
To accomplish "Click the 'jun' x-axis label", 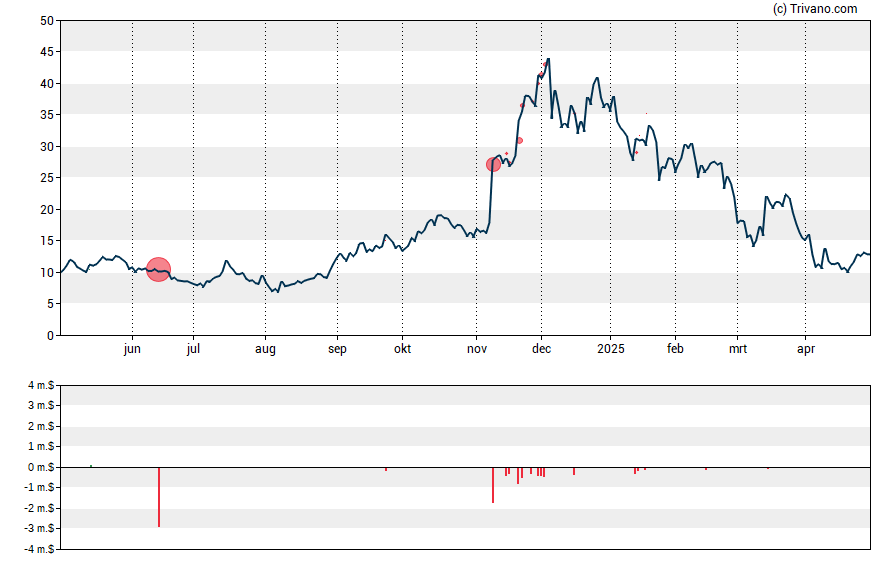I will (132, 349).
